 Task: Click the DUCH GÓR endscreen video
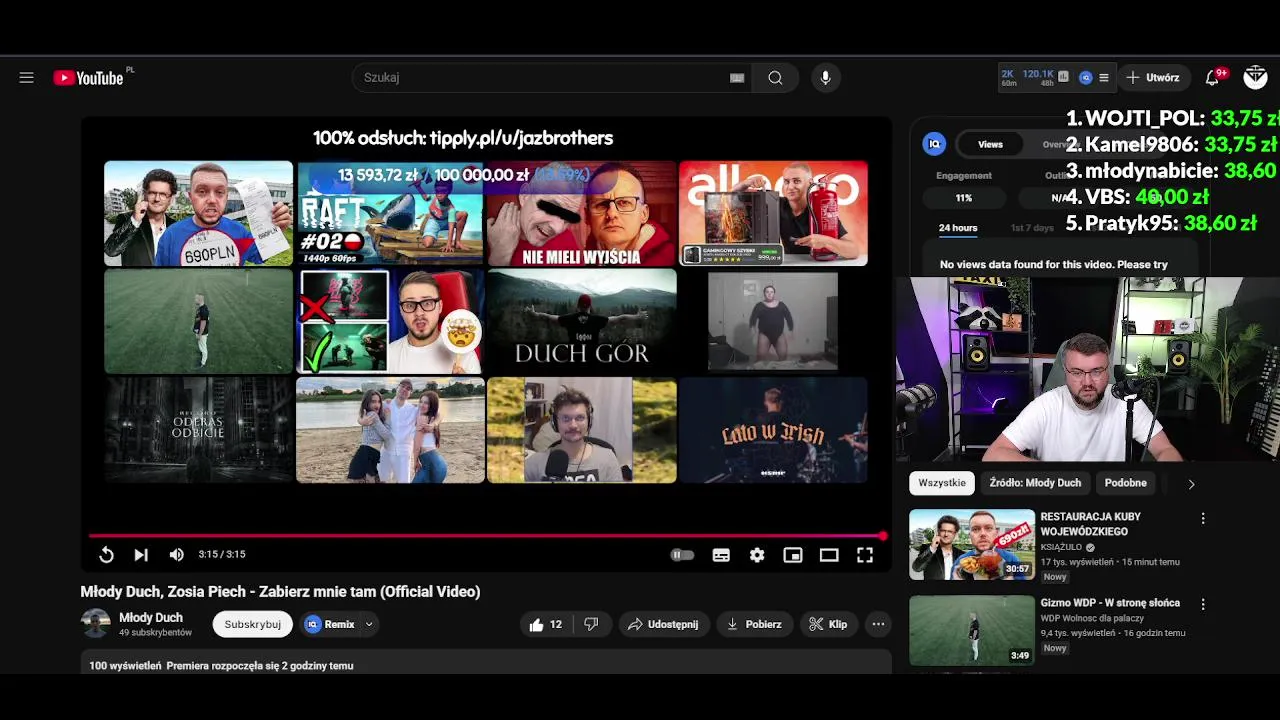(x=581, y=321)
